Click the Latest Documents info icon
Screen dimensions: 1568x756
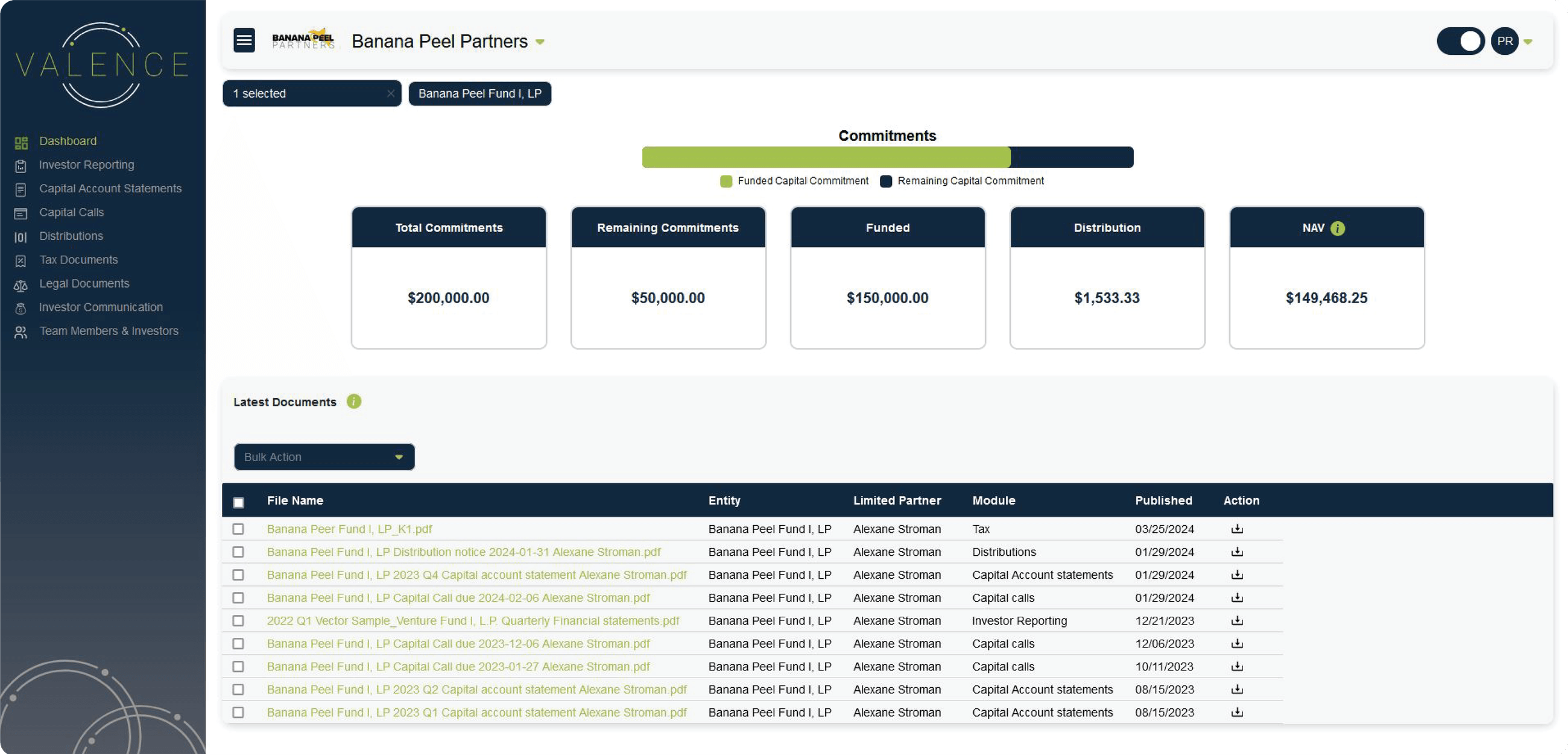(x=353, y=402)
